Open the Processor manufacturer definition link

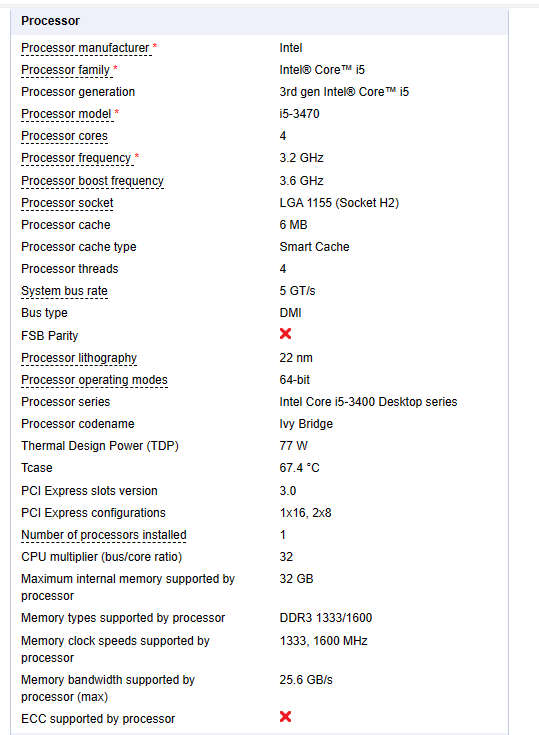coord(85,48)
